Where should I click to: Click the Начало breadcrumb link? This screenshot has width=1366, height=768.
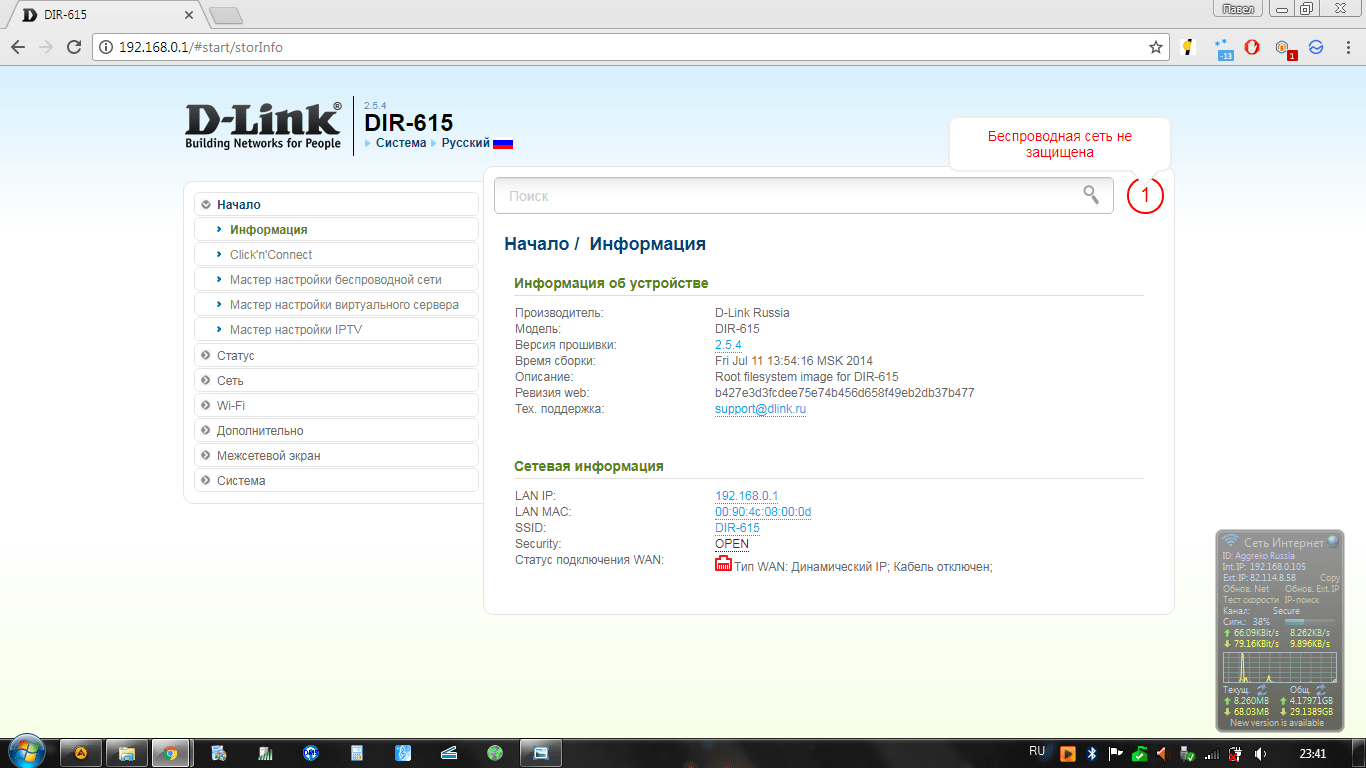(535, 244)
